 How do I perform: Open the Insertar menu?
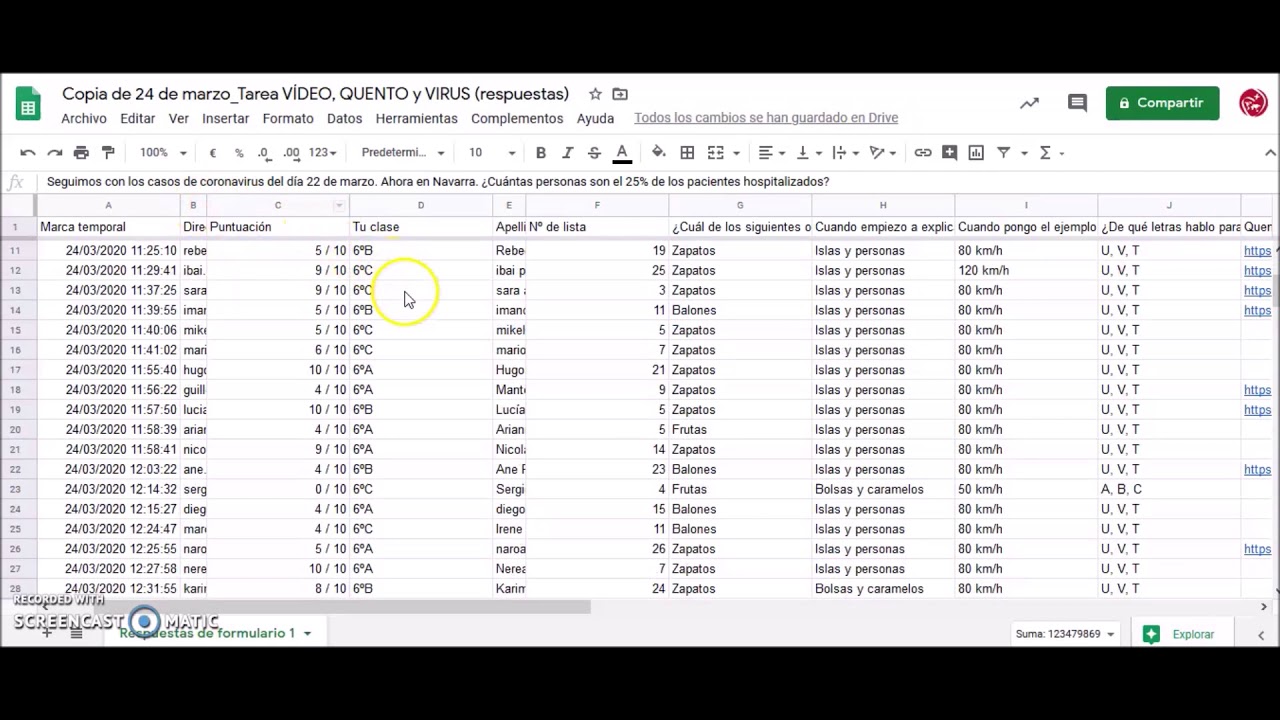coord(225,118)
